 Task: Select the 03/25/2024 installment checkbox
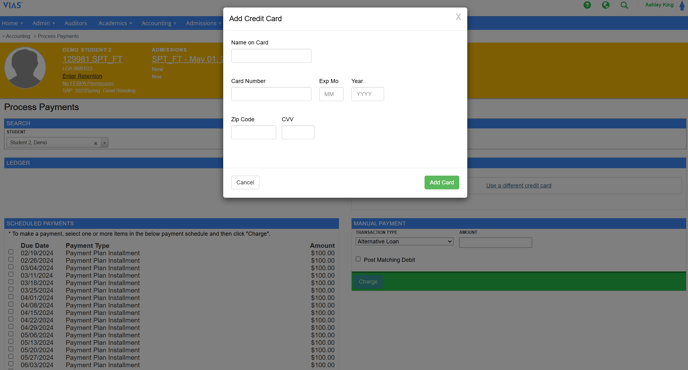tap(11, 289)
